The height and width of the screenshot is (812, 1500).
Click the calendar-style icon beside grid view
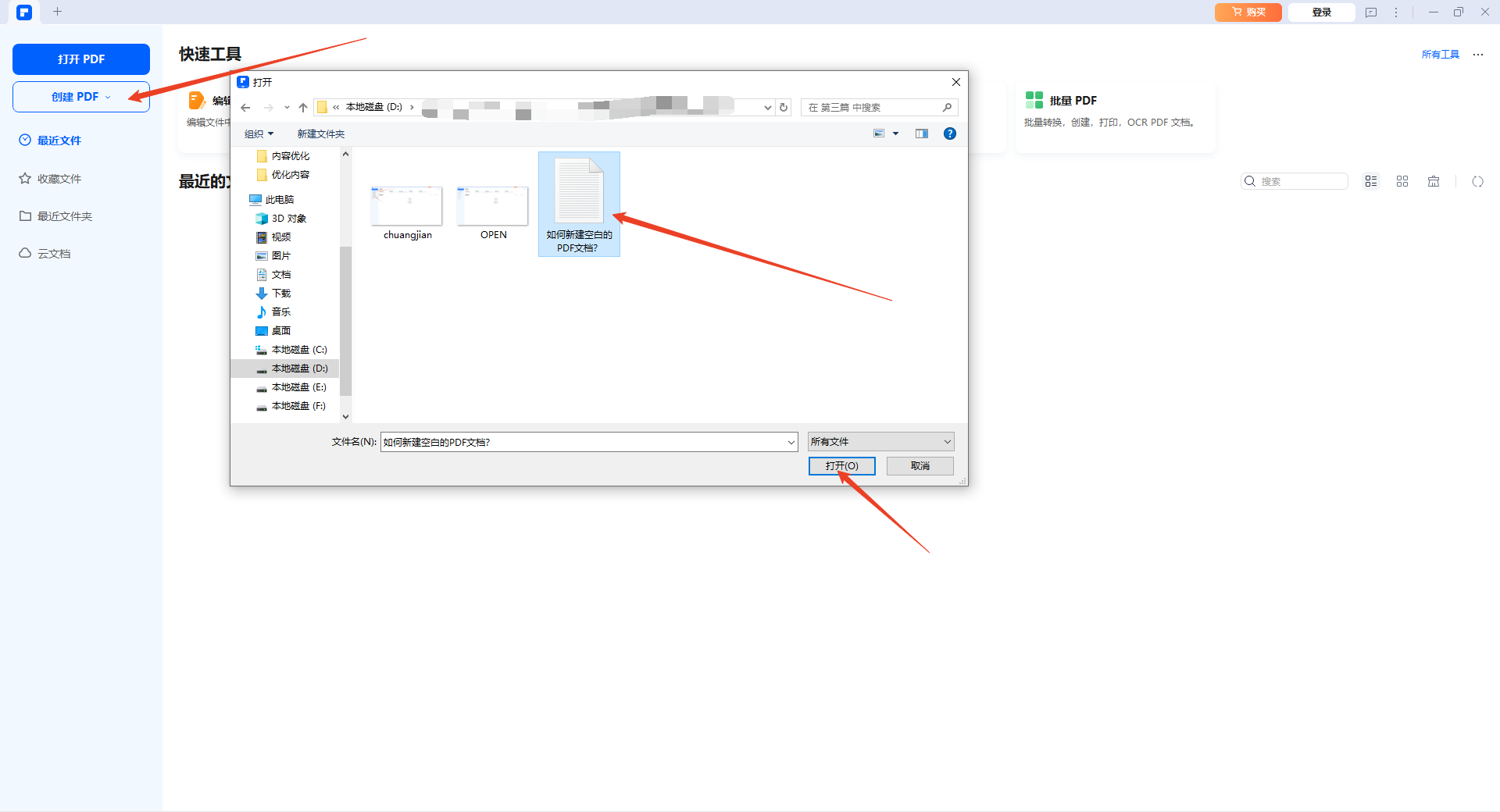(1434, 181)
